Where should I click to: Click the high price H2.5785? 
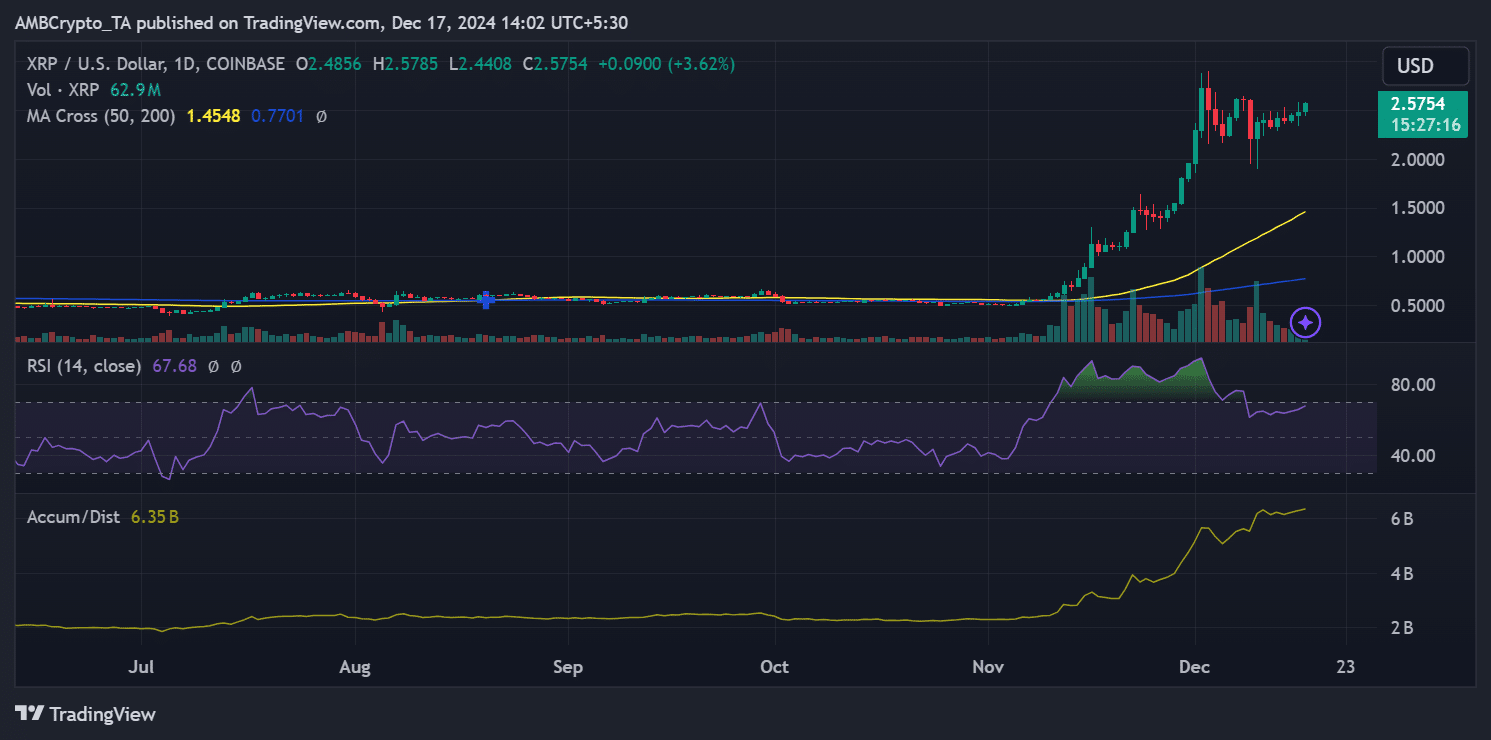[x=407, y=64]
